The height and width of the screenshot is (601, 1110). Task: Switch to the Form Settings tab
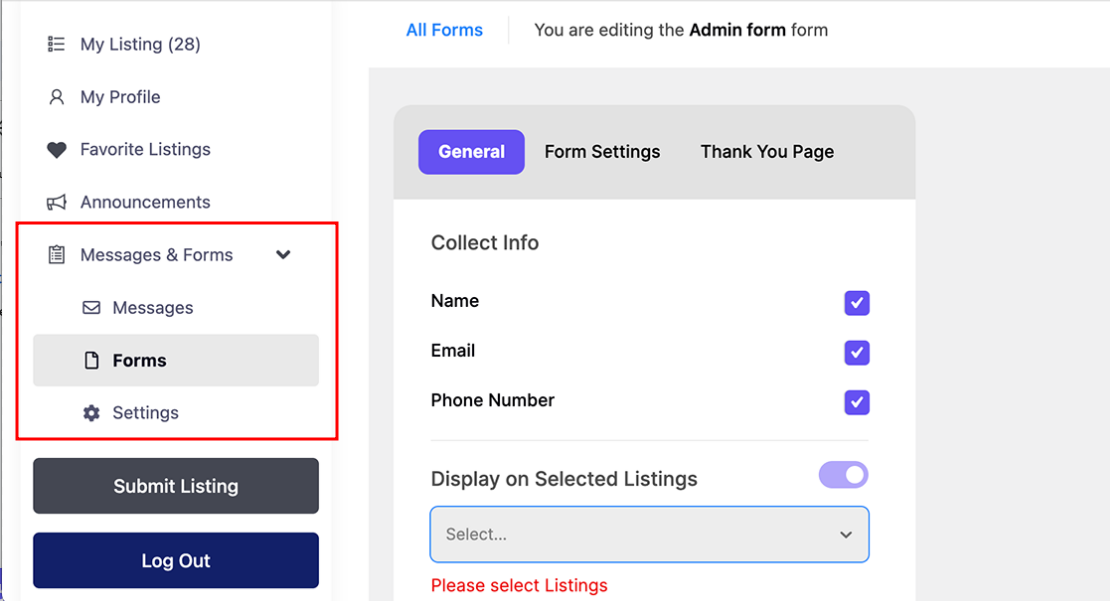point(602,152)
